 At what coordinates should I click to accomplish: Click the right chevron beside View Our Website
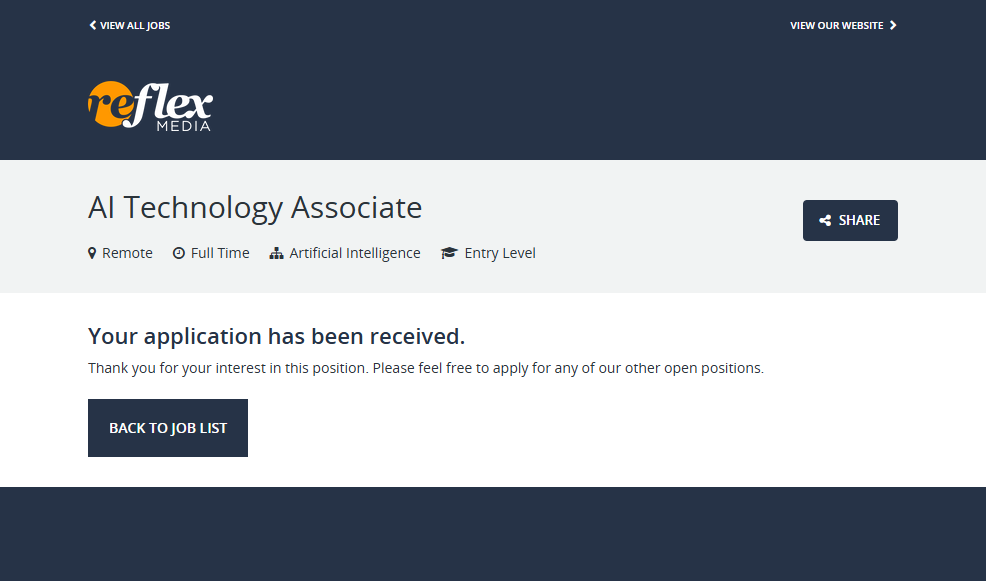click(x=893, y=25)
